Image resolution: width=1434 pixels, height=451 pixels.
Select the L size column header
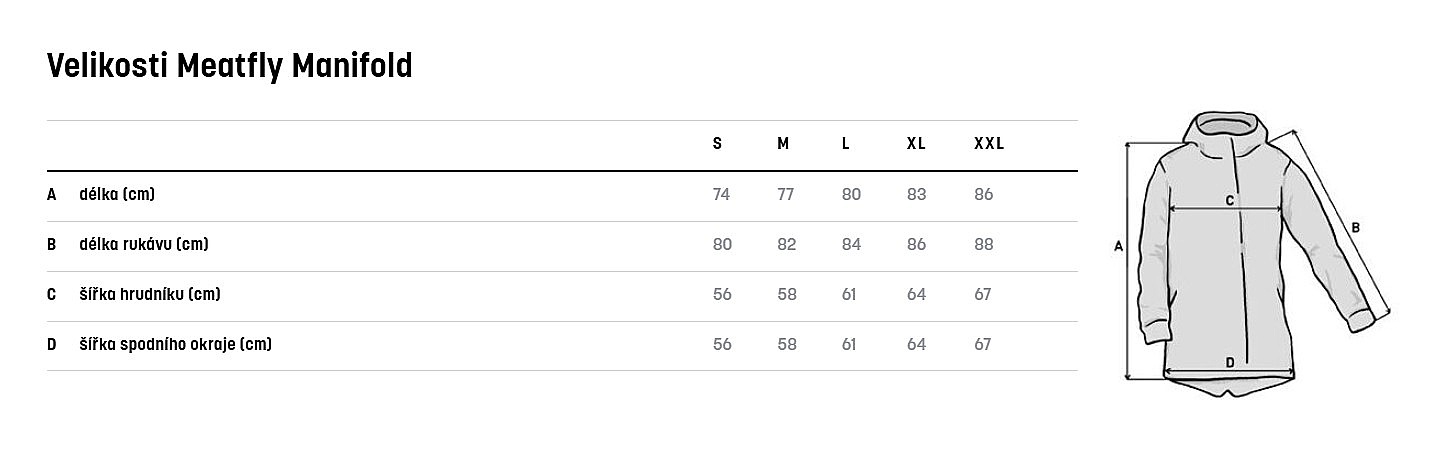[x=846, y=144]
